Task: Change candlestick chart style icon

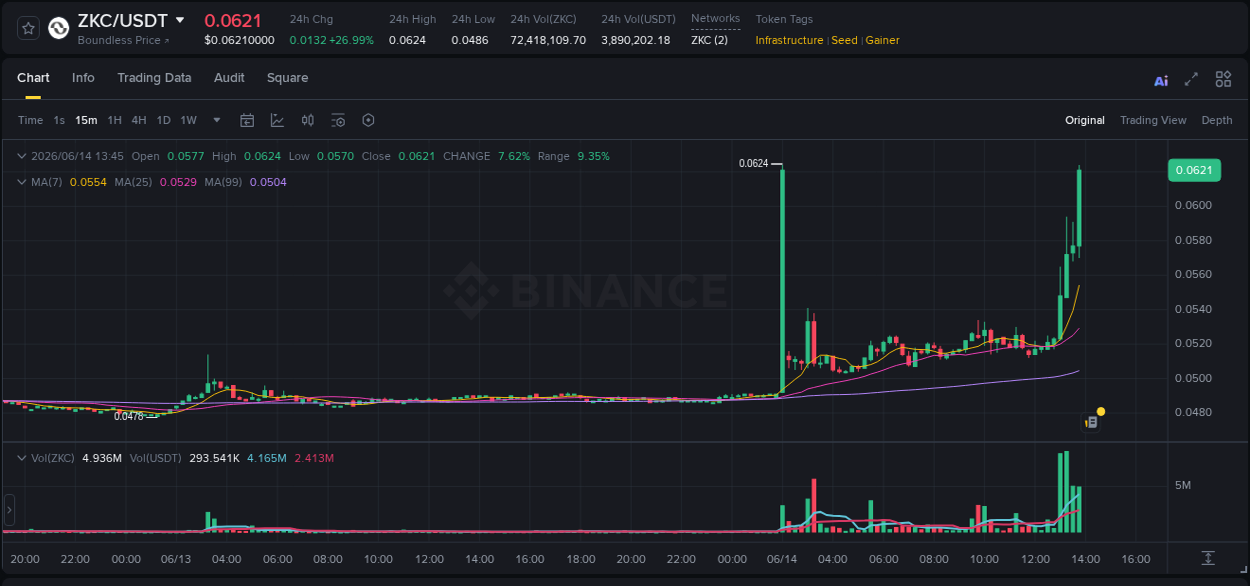Action: pos(308,120)
